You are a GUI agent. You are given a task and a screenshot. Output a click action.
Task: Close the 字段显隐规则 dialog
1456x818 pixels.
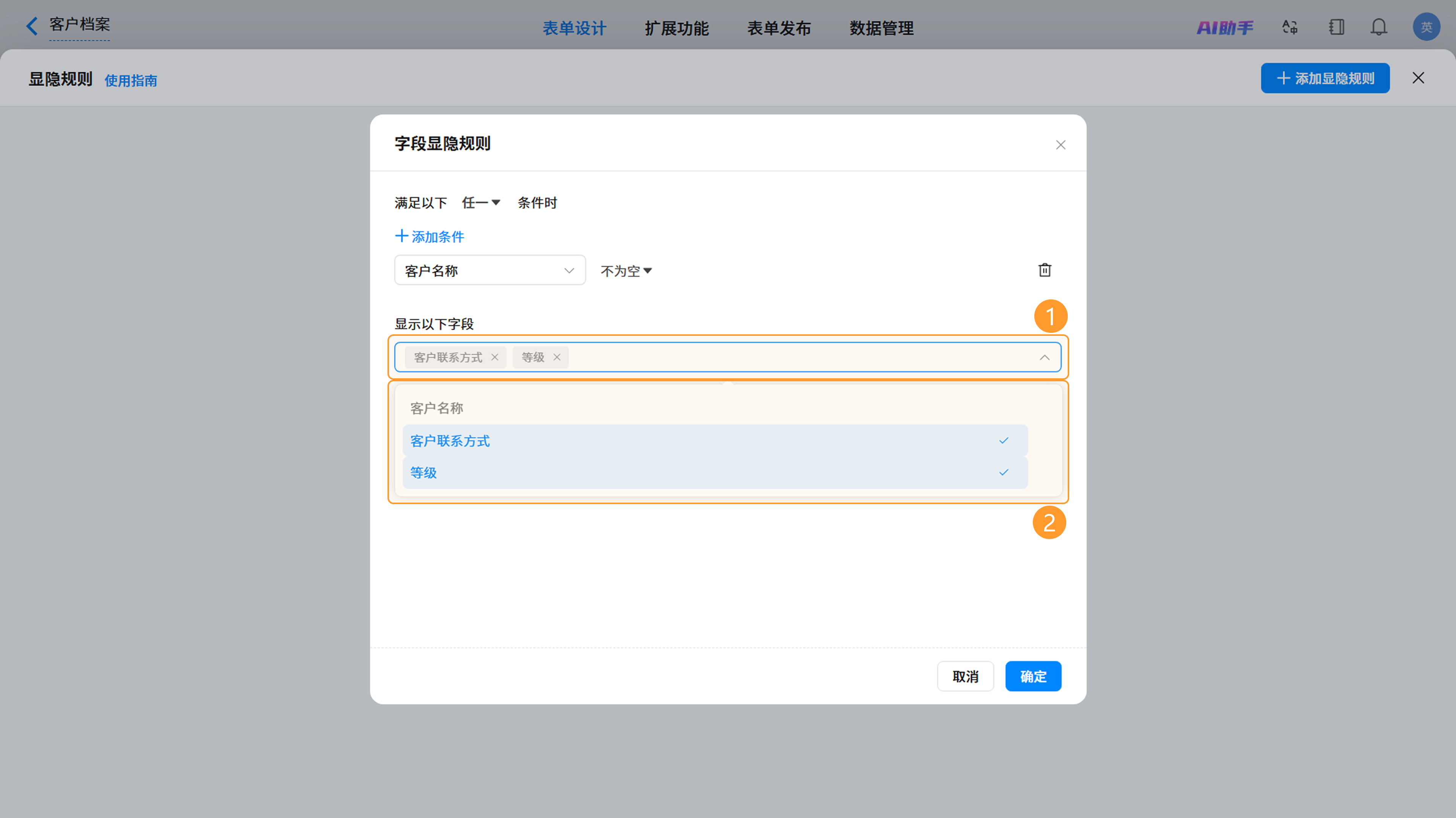click(x=1061, y=145)
